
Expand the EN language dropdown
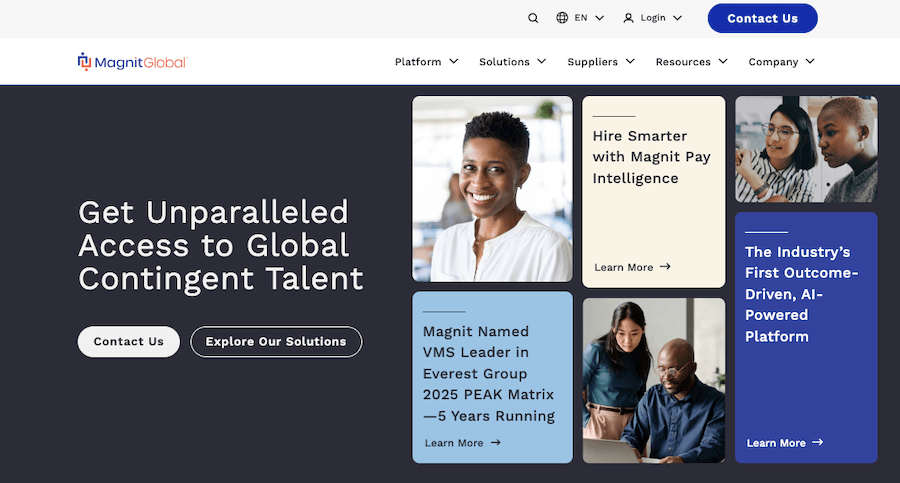pos(599,18)
